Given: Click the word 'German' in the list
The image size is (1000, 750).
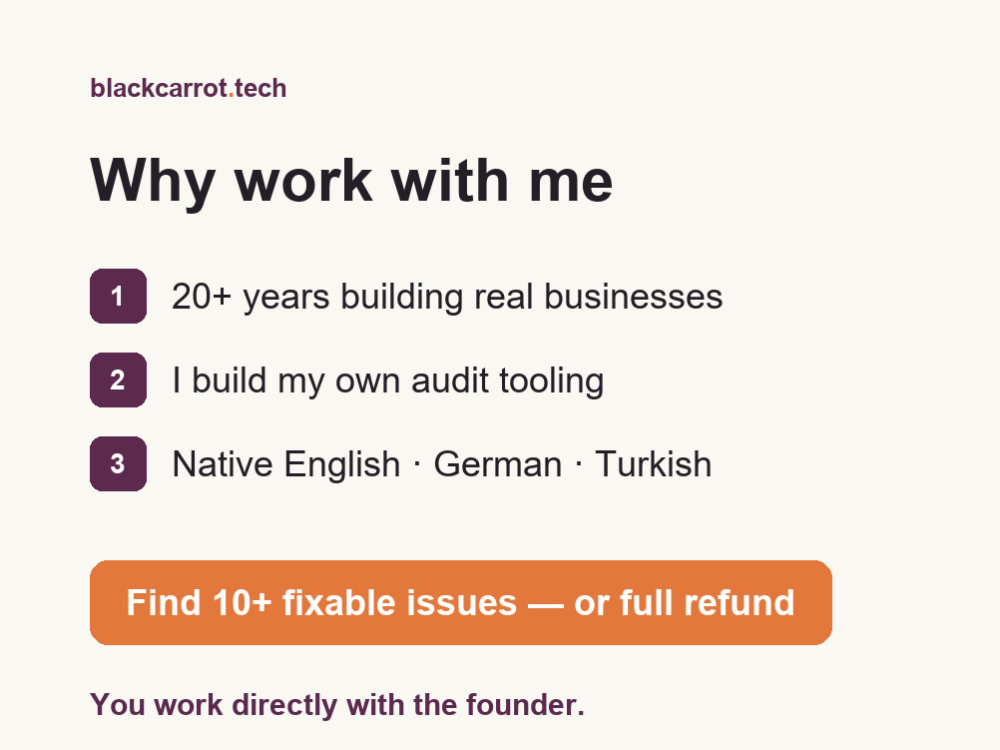Looking at the screenshot, I should (x=497, y=464).
